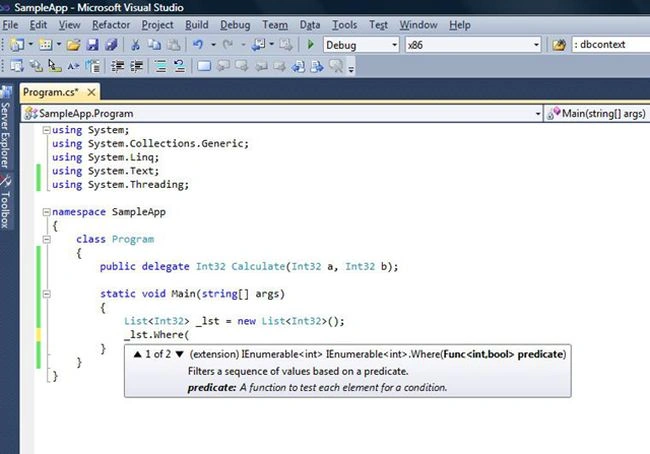Screen dimensions: 650x454
Task: Collapse the Main method outlining block
Action: pos(46,294)
